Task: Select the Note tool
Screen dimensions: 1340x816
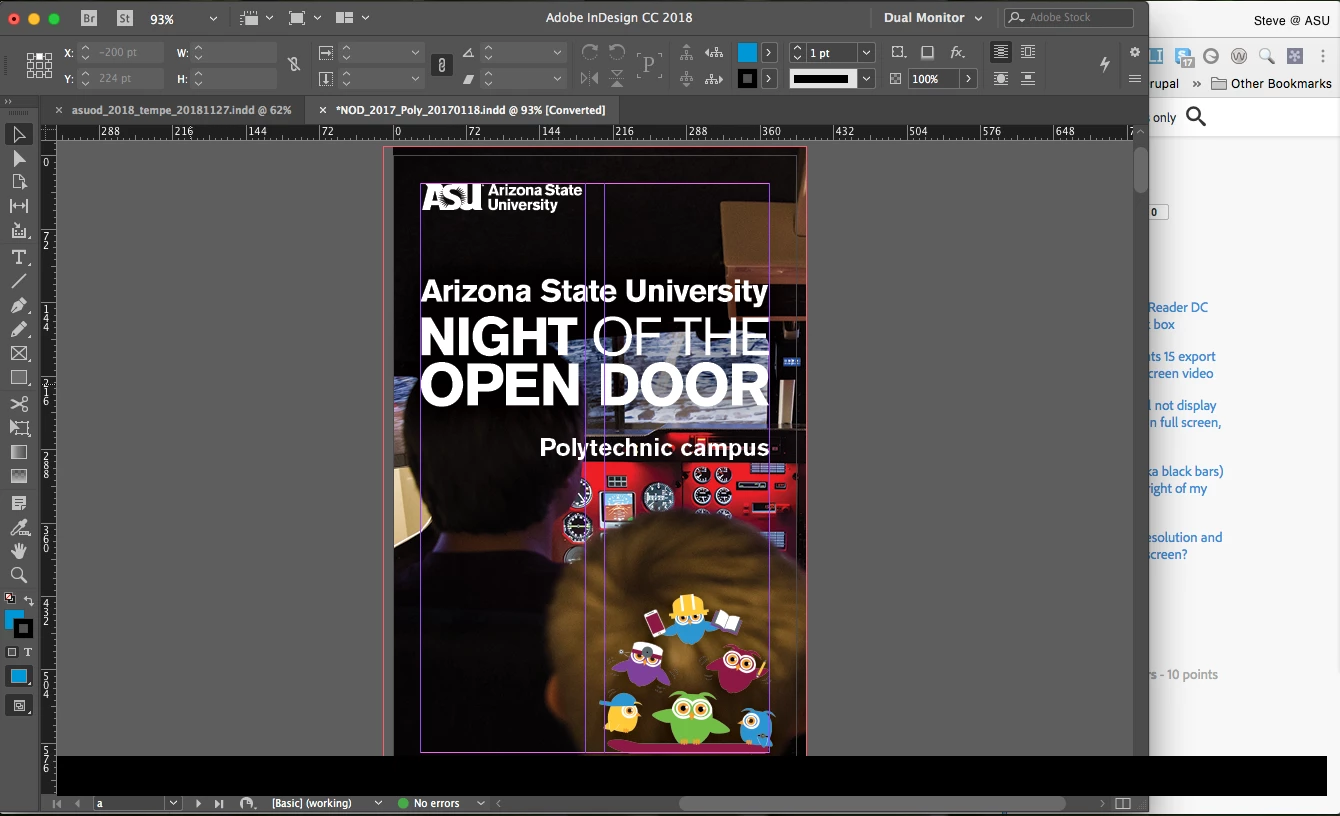Action: 19,502
